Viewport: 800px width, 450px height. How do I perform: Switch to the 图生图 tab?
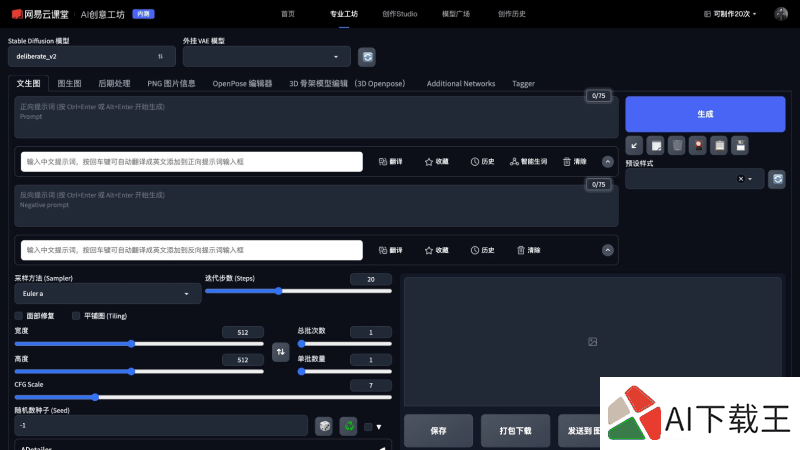pyautogui.click(x=69, y=84)
